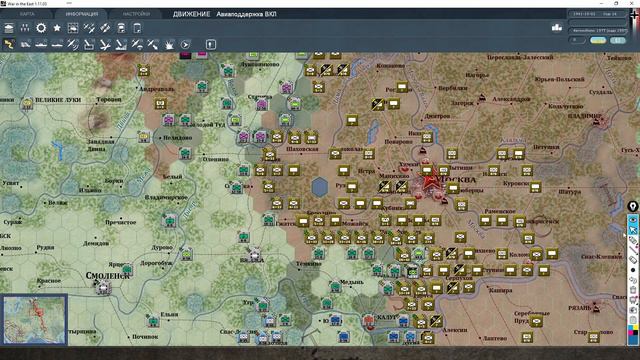Image resolution: width=640 pixels, height=360 pixels.
Task: Open the last info row document icon
Action: tap(137, 28)
